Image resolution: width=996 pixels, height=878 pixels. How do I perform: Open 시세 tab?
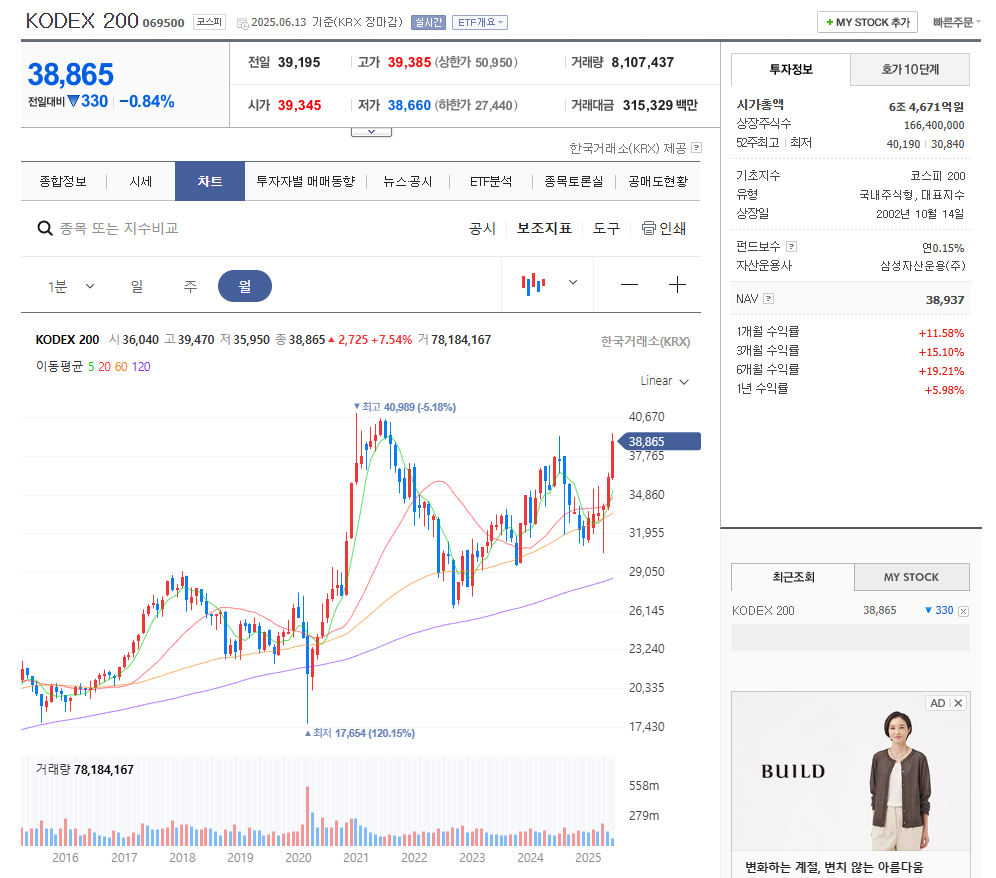140,182
